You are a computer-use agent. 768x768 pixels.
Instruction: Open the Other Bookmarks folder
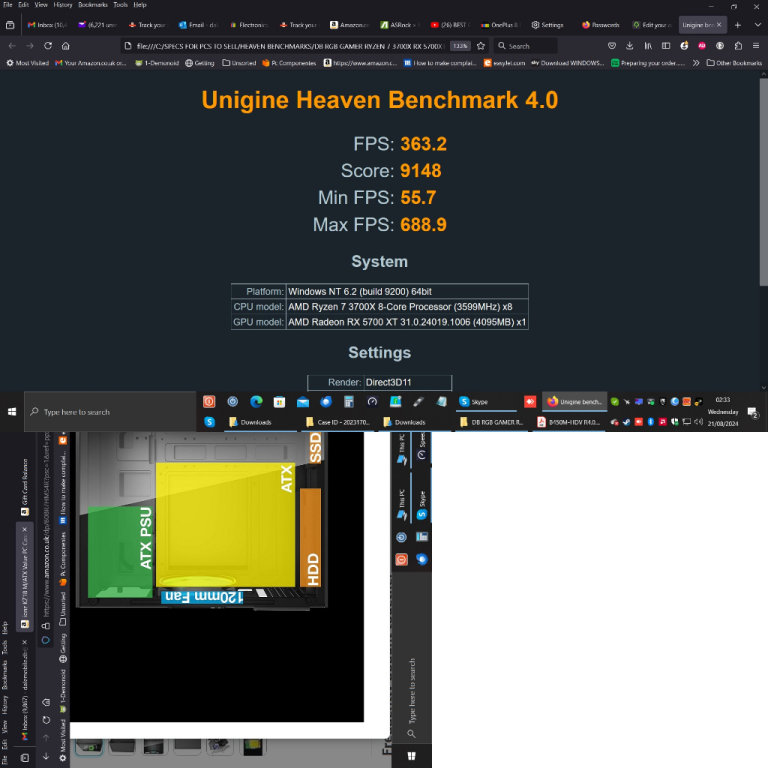click(x=734, y=63)
